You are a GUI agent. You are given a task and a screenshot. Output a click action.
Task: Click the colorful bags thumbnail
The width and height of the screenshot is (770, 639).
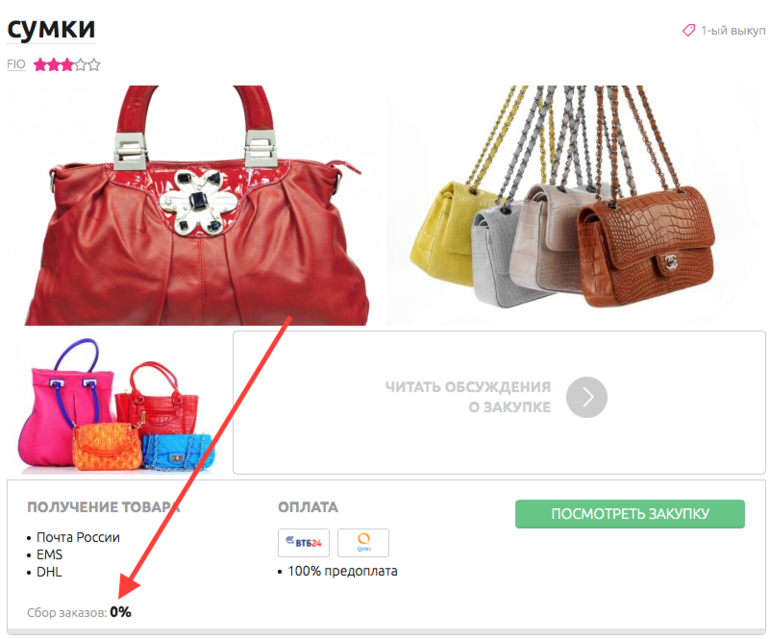(x=117, y=405)
